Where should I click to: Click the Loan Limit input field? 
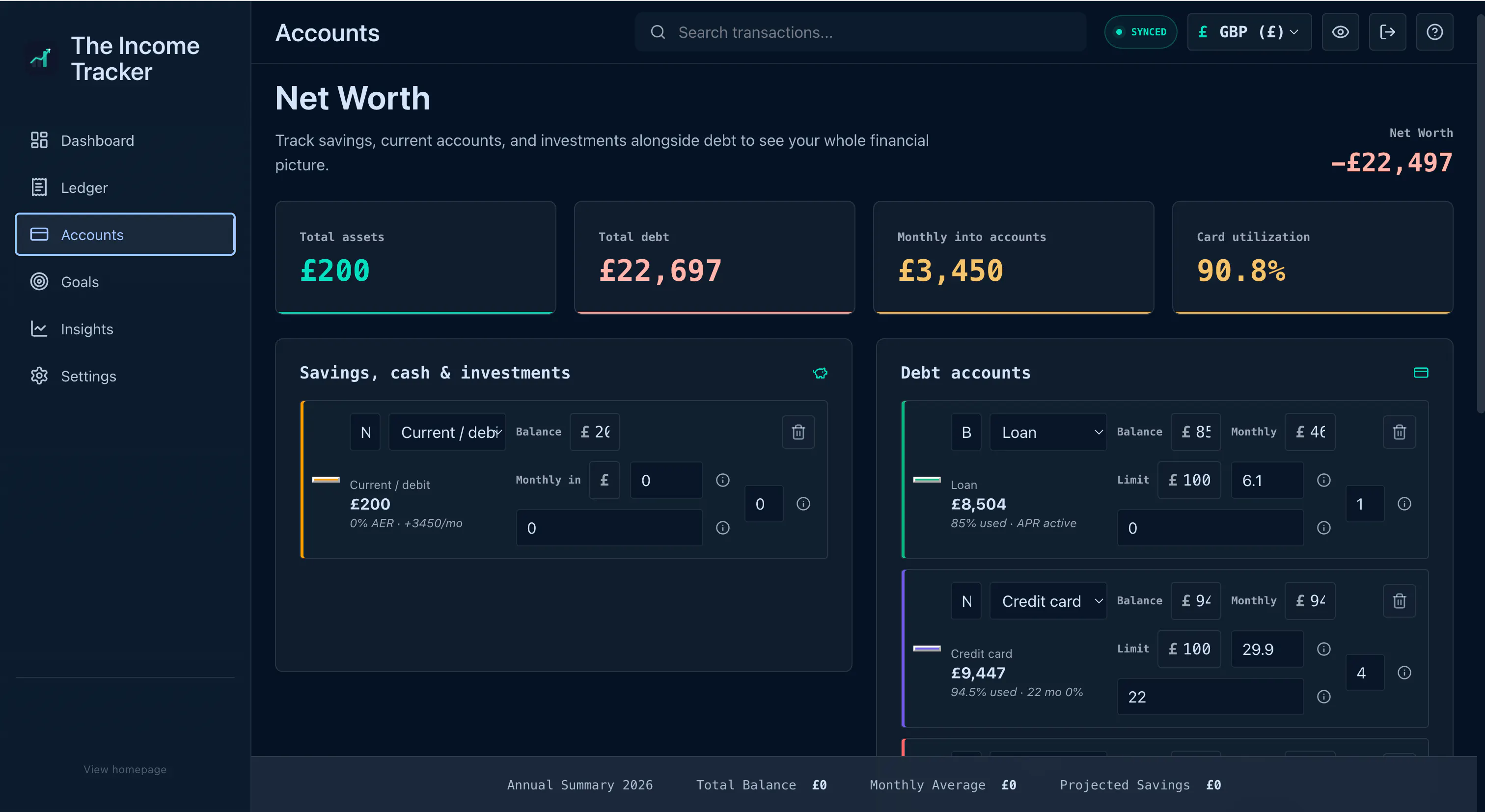pos(1189,480)
